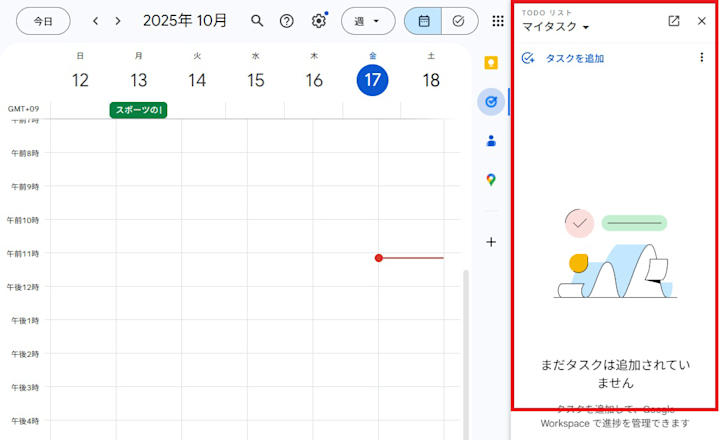The height and width of the screenshot is (440, 720).
Task: Select Monday 13 date header
Action: point(139,80)
